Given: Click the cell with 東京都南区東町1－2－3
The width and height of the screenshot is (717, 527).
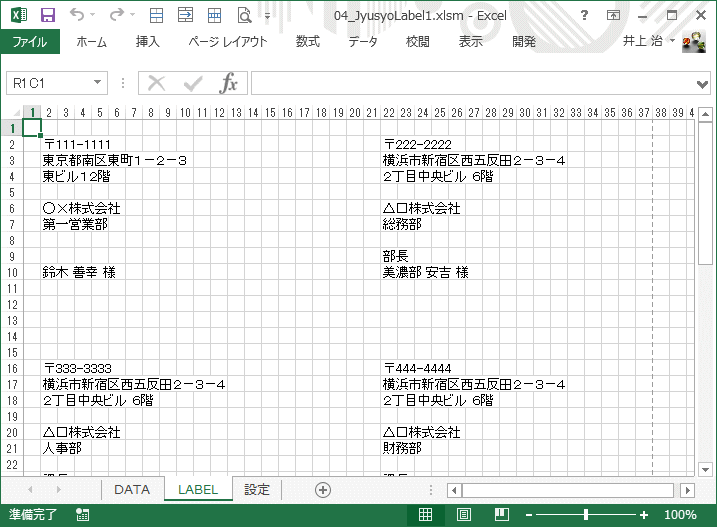Looking at the screenshot, I should 114,161.
